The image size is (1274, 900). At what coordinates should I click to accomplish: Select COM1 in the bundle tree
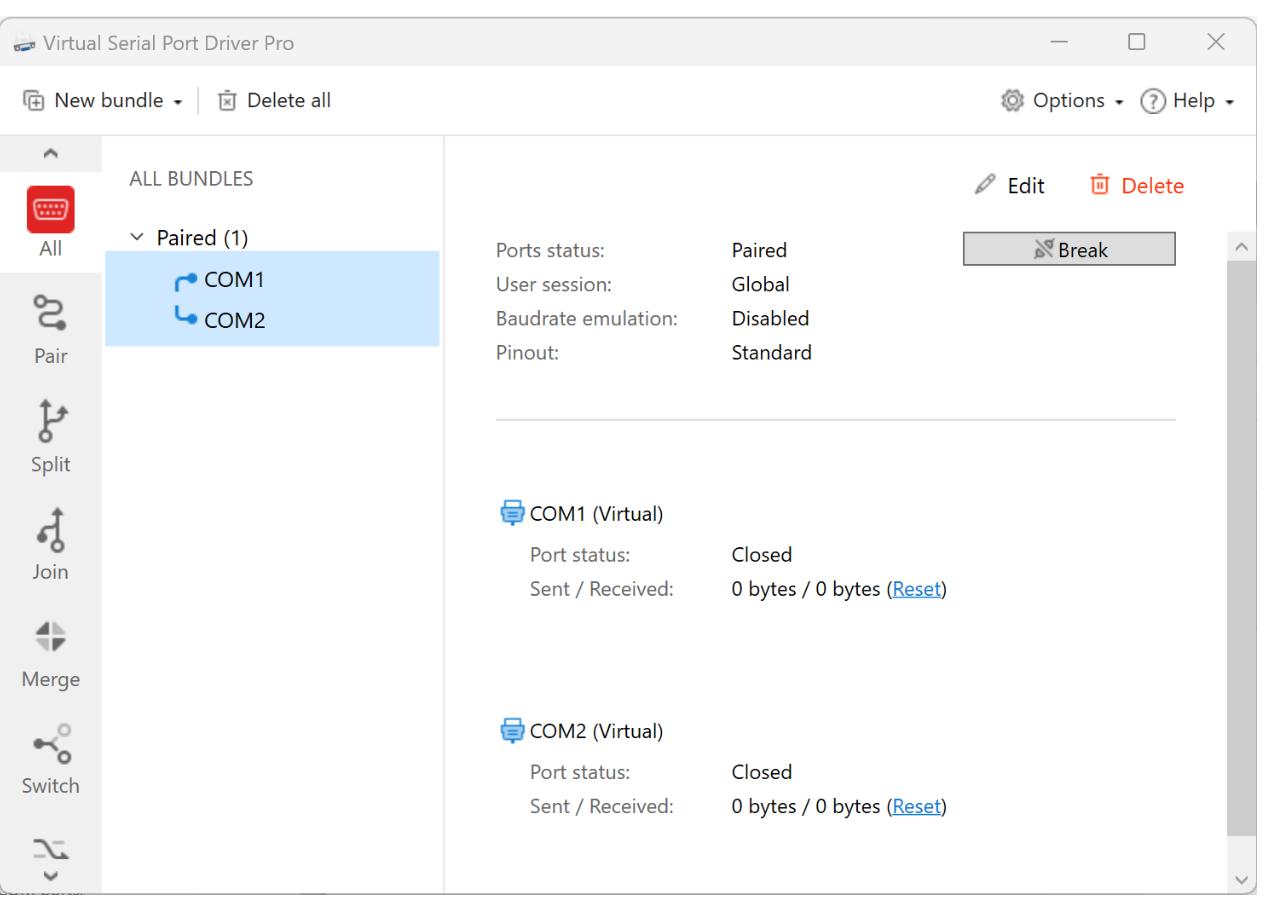tap(233, 280)
